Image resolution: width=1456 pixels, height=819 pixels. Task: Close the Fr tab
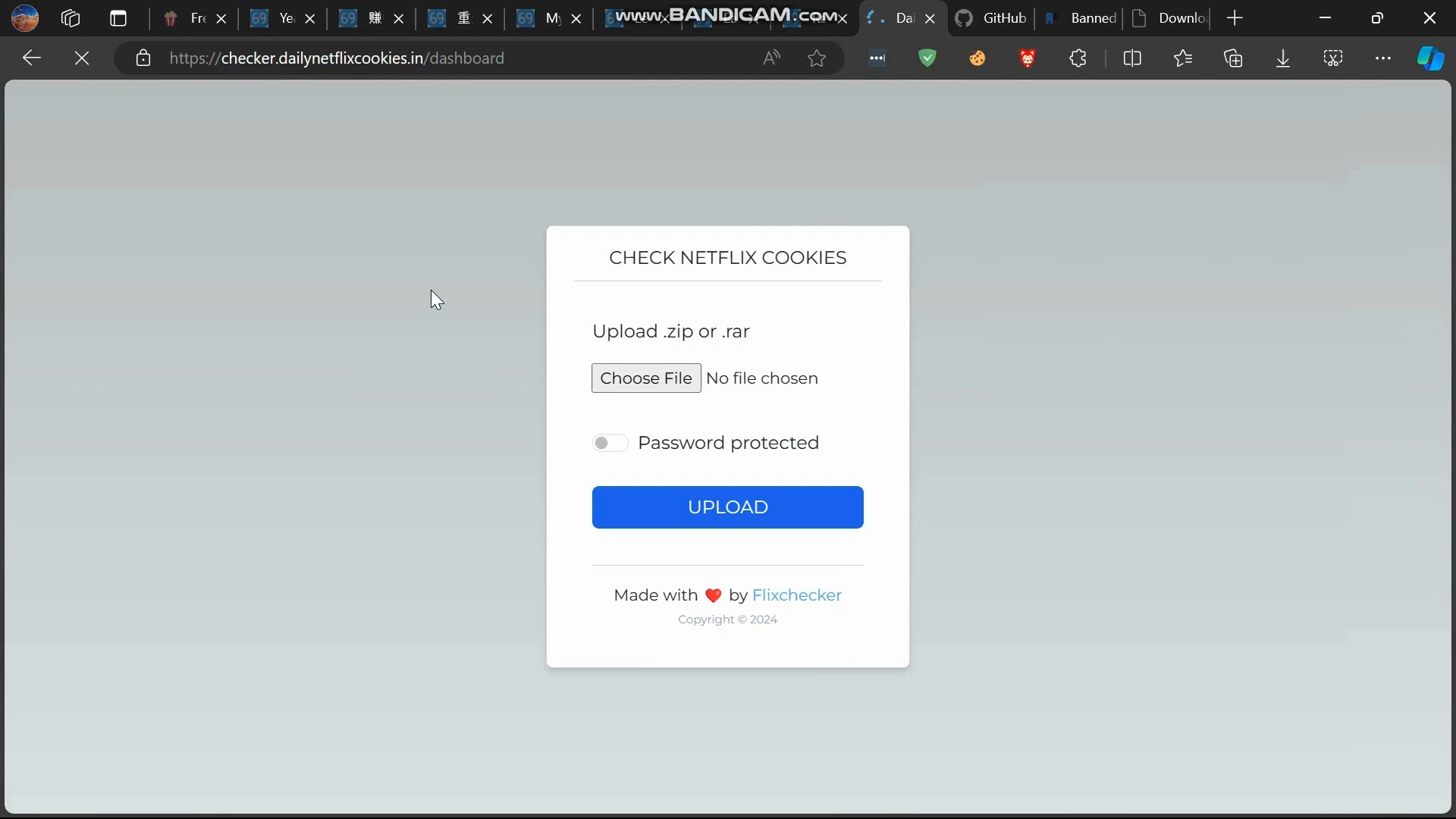coord(221,19)
